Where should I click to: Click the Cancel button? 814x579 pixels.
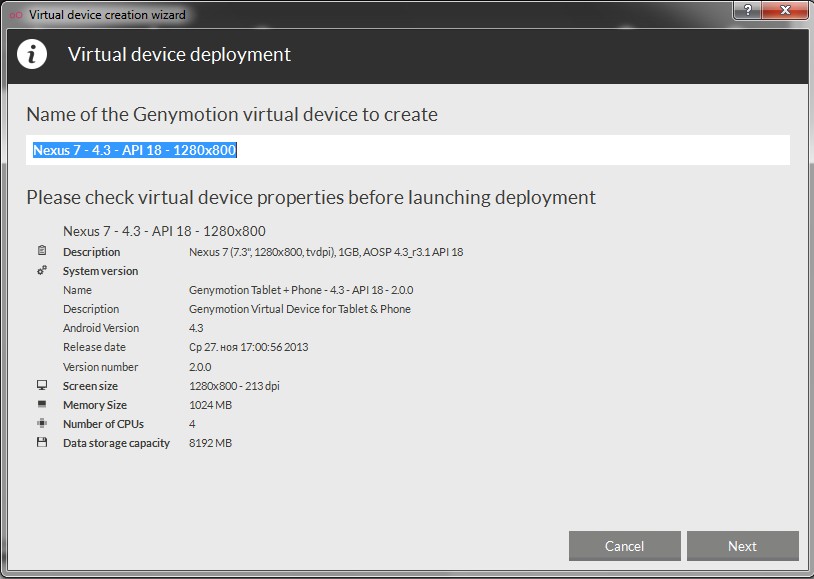click(x=625, y=546)
